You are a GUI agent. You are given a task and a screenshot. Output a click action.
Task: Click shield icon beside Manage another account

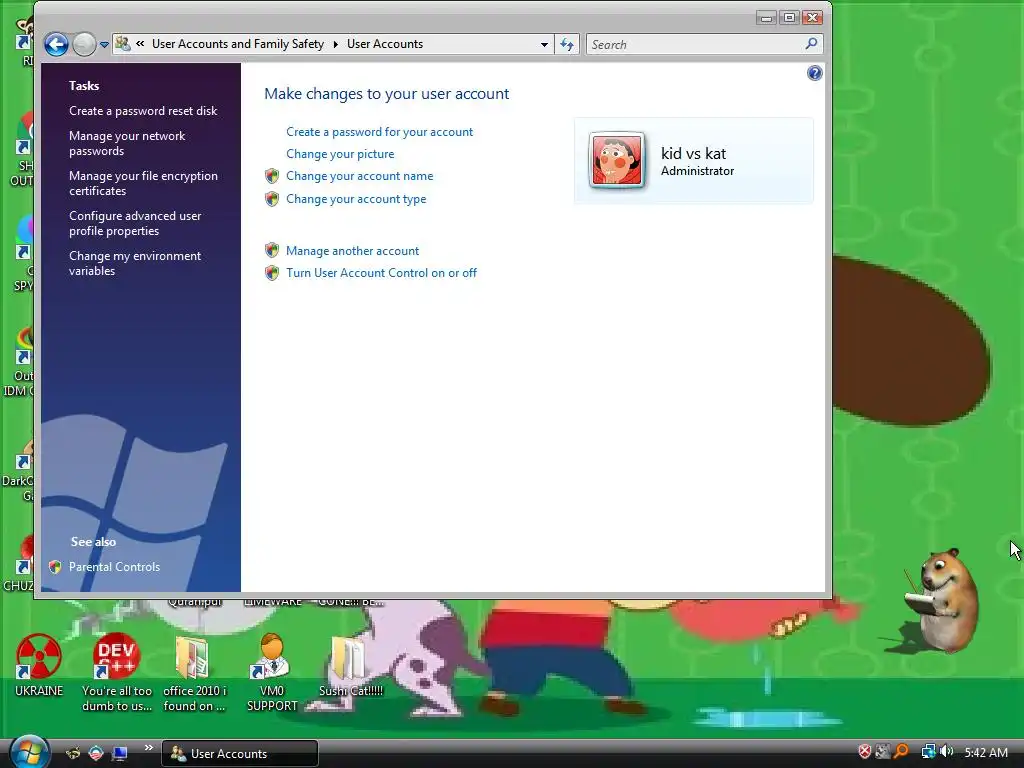click(272, 251)
